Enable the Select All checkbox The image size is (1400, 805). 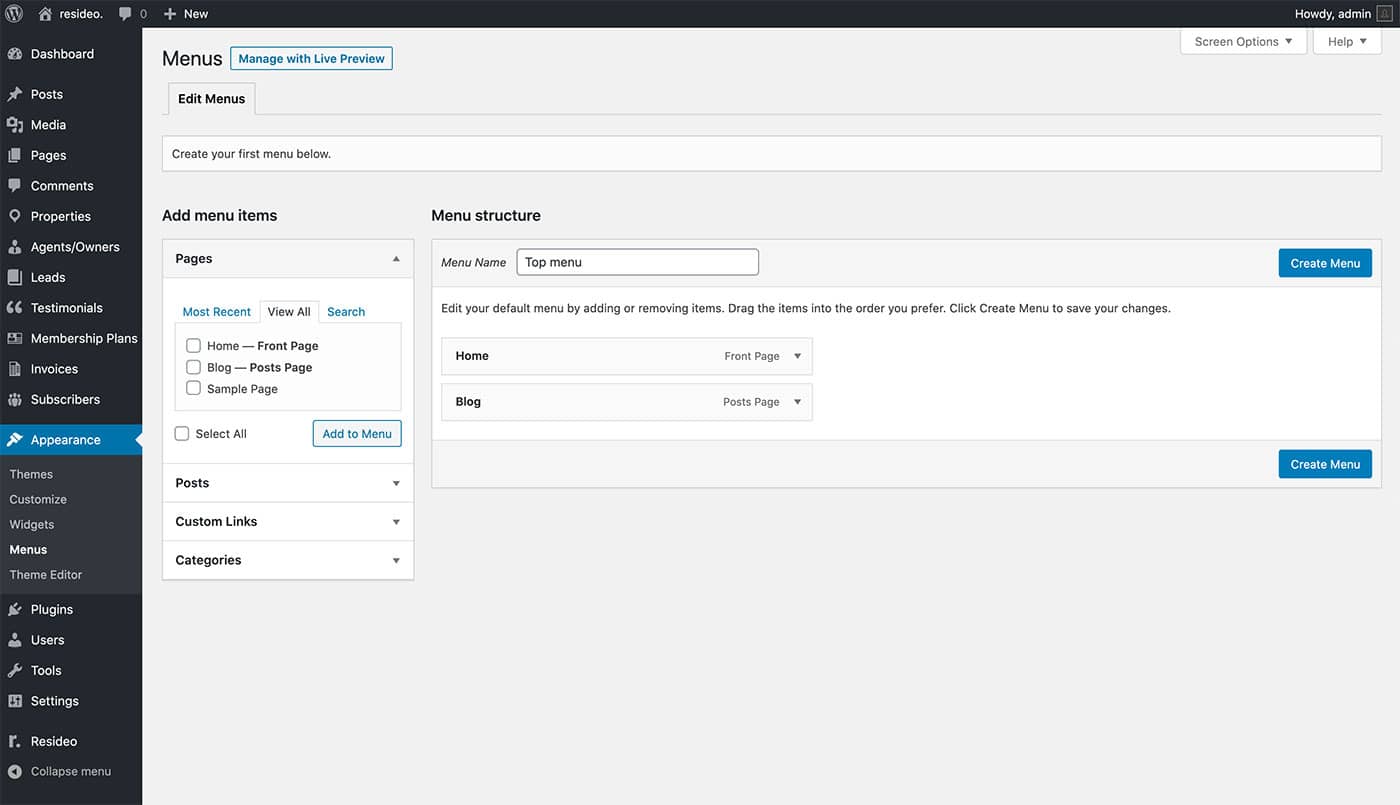(x=182, y=434)
